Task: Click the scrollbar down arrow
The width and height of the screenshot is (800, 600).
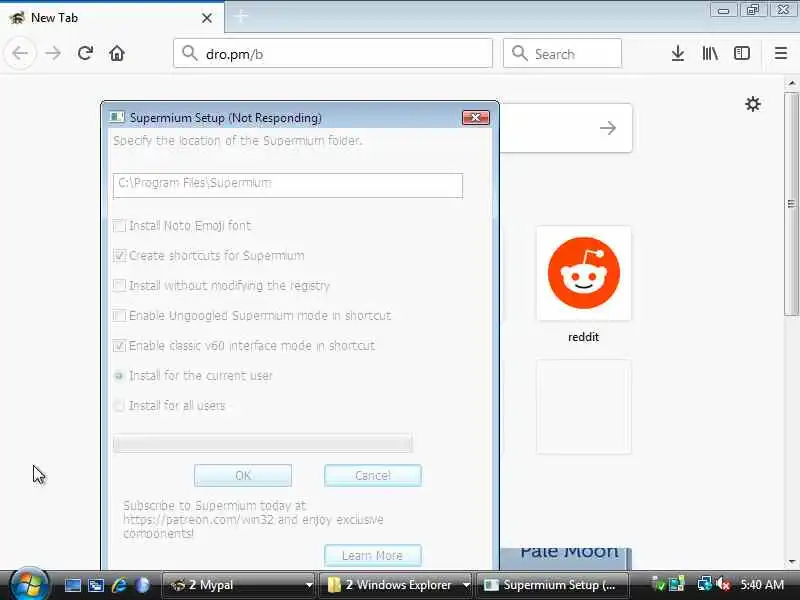Action: point(791,562)
